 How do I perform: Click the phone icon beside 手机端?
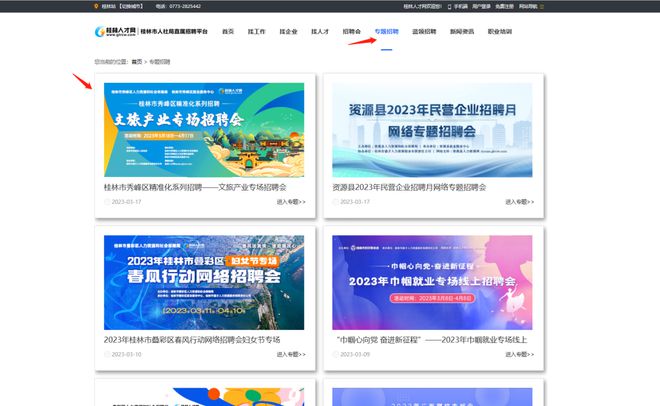[x=450, y=6]
